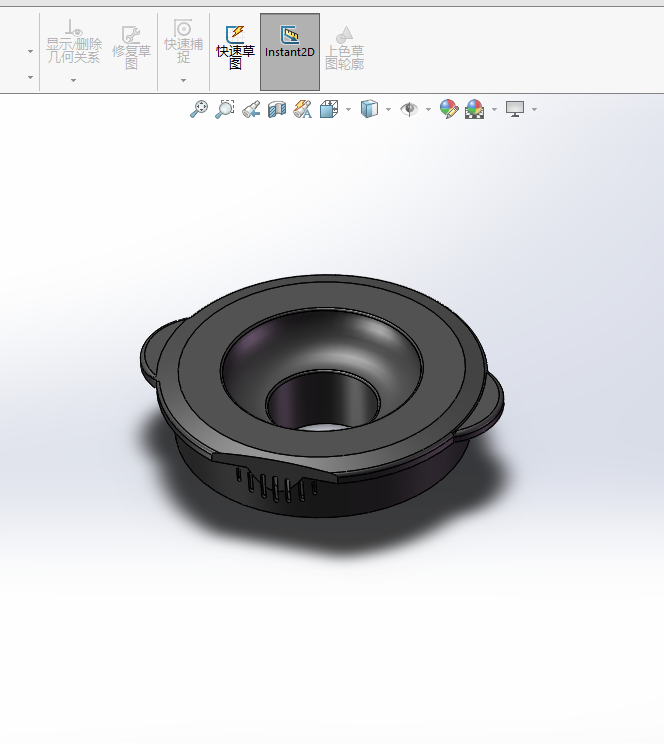Image resolution: width=664 pixels, height=744 pixels.
Task: Click the Previous View icon
Action: [251, 109]
